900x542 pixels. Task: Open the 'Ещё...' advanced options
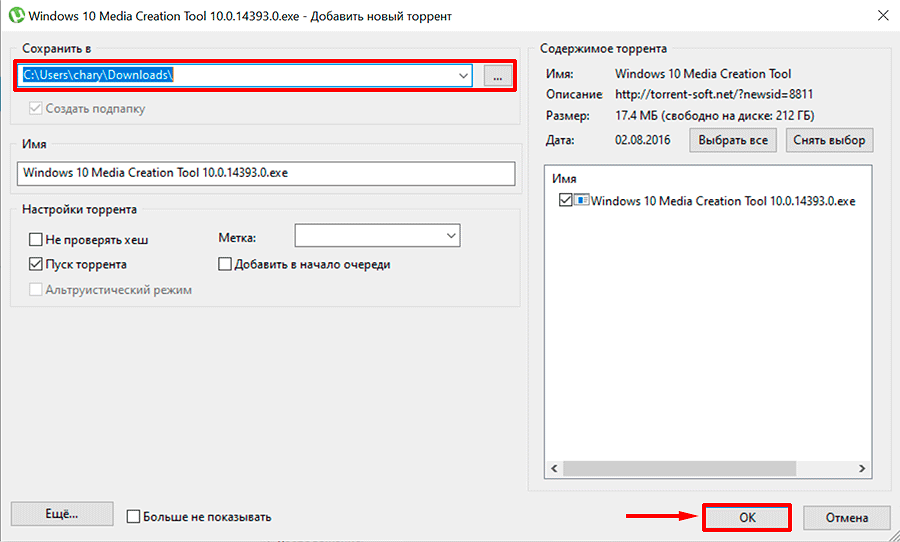click(x=62, y=514)
